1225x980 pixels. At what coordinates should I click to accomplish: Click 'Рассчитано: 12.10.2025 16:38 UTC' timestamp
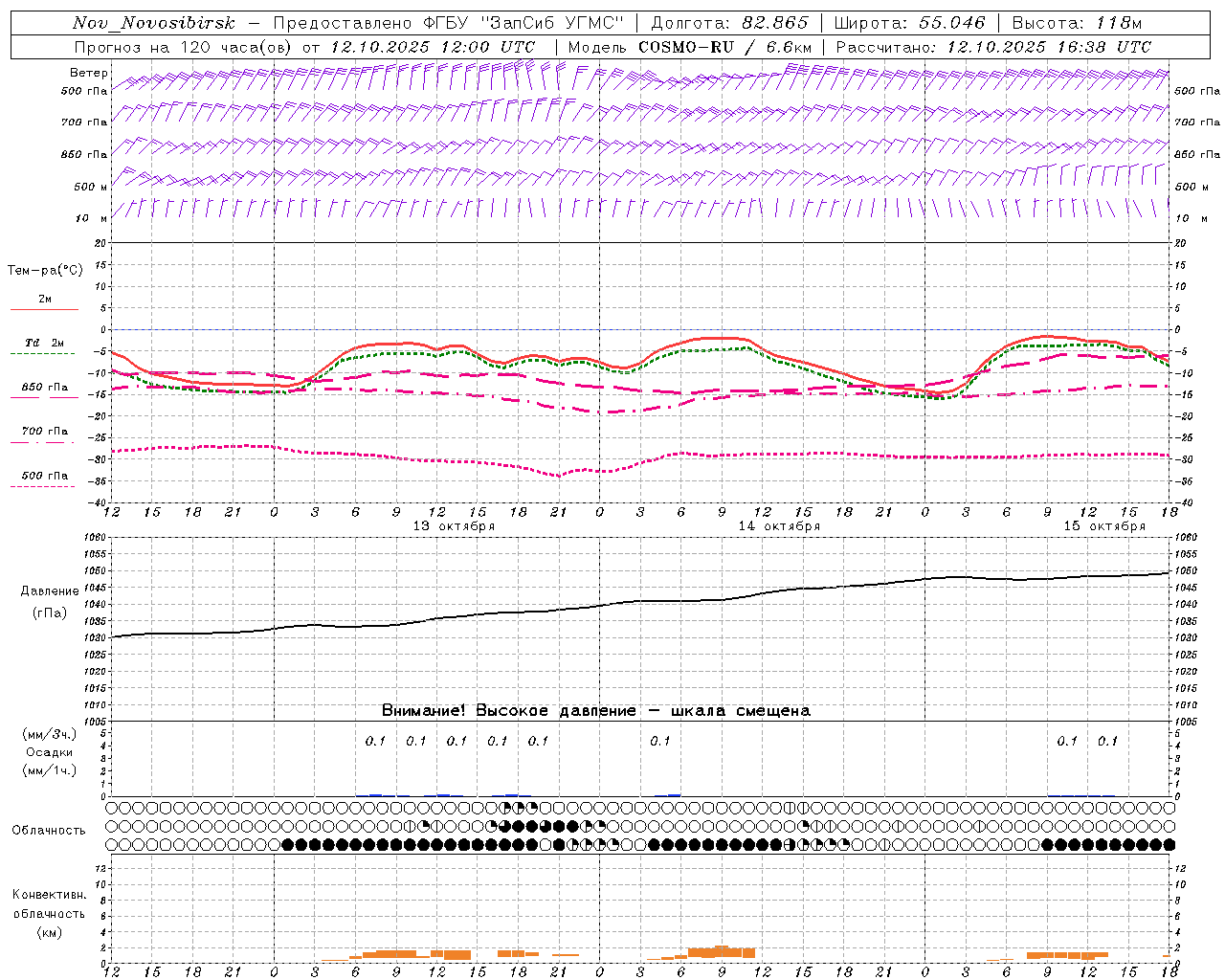[x=993, y=47]
